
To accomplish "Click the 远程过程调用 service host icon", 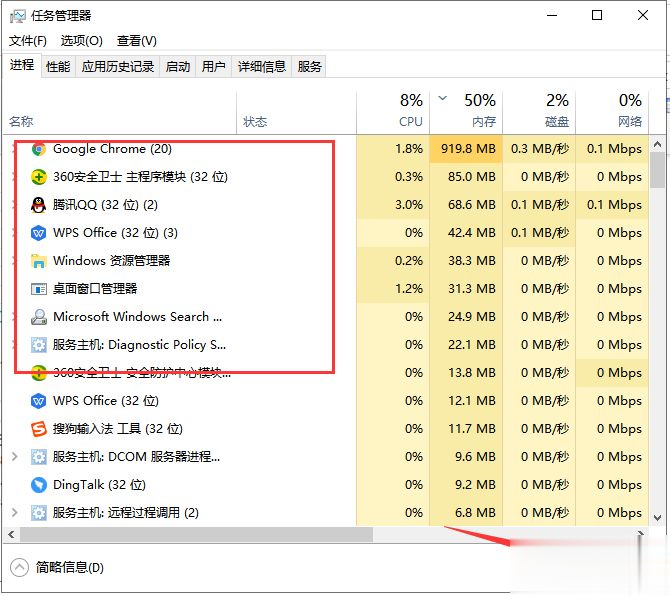I will pos(38,513).
